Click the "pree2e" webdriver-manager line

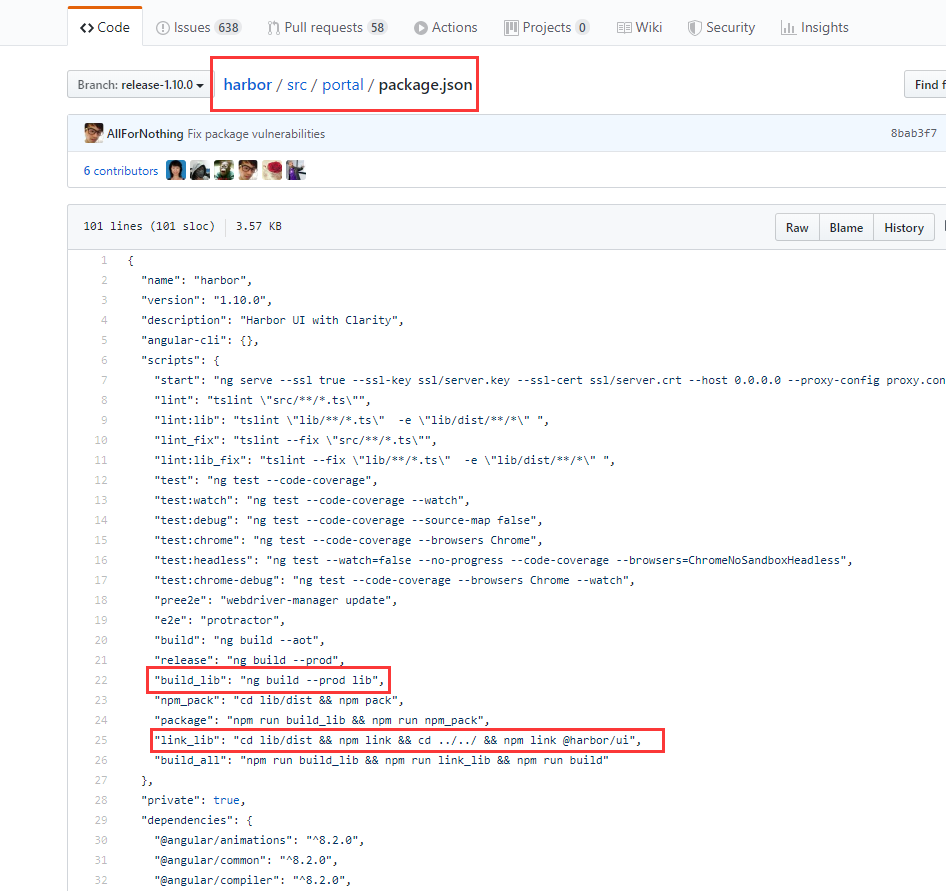(x=276, y=600)
